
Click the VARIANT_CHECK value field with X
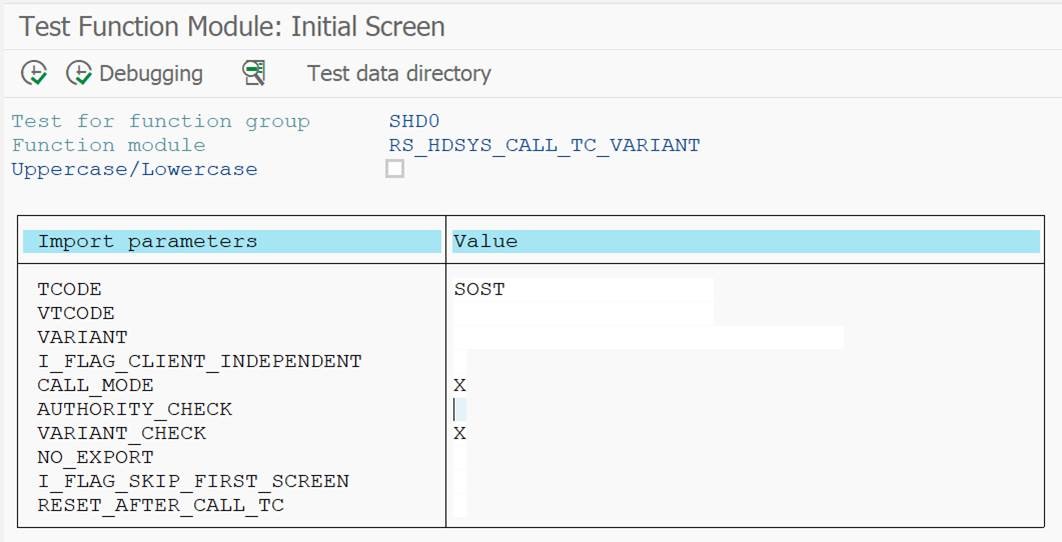460,433
